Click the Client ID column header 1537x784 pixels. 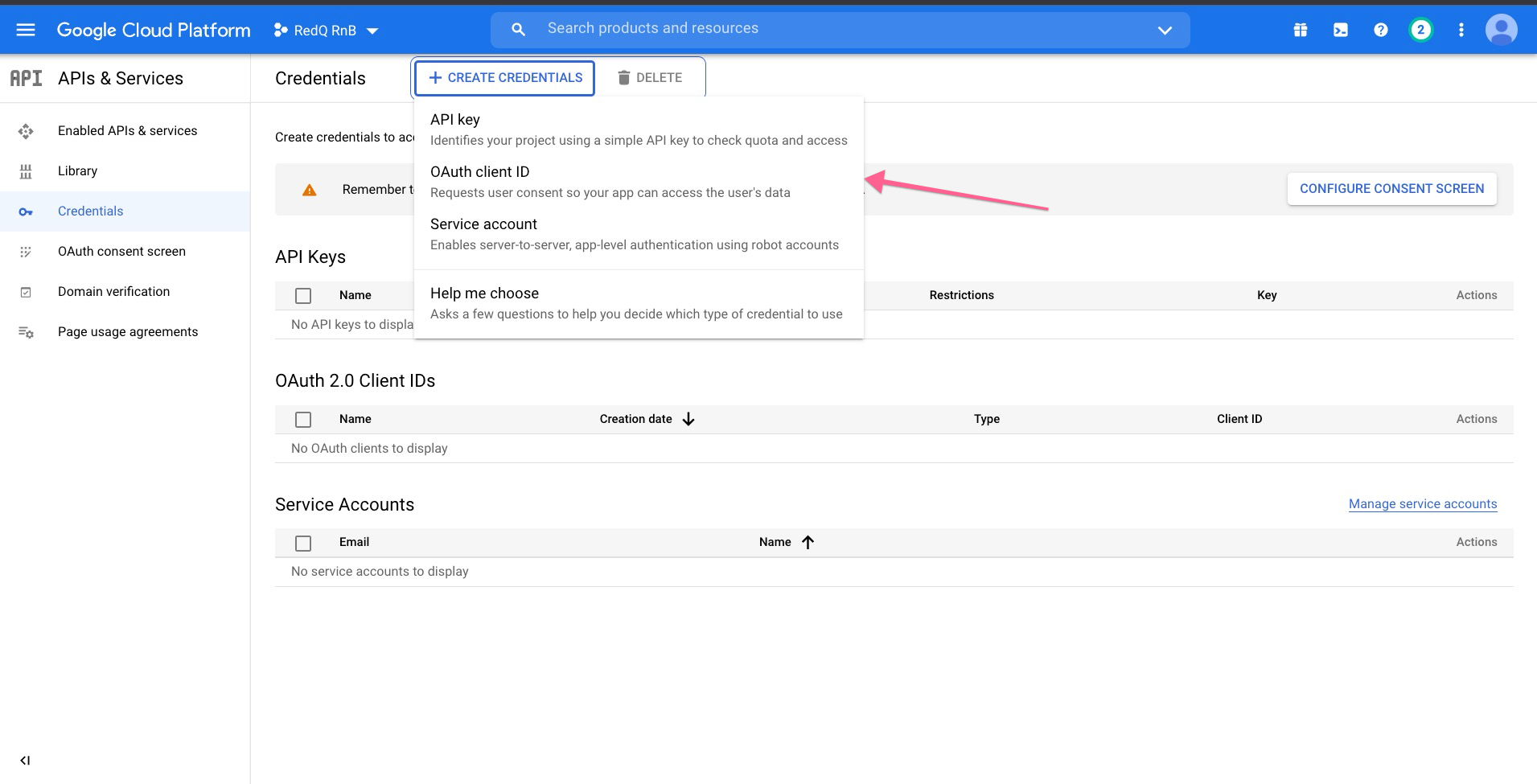click(1239, 419)
